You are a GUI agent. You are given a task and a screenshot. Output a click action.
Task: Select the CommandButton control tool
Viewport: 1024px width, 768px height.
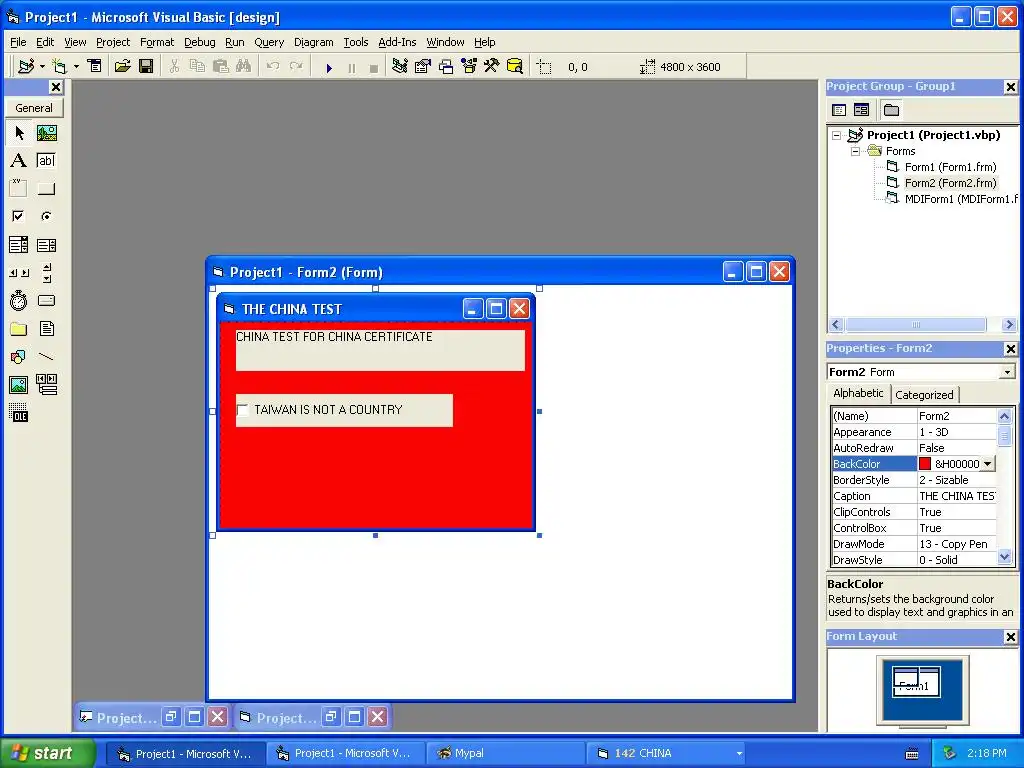46,189
